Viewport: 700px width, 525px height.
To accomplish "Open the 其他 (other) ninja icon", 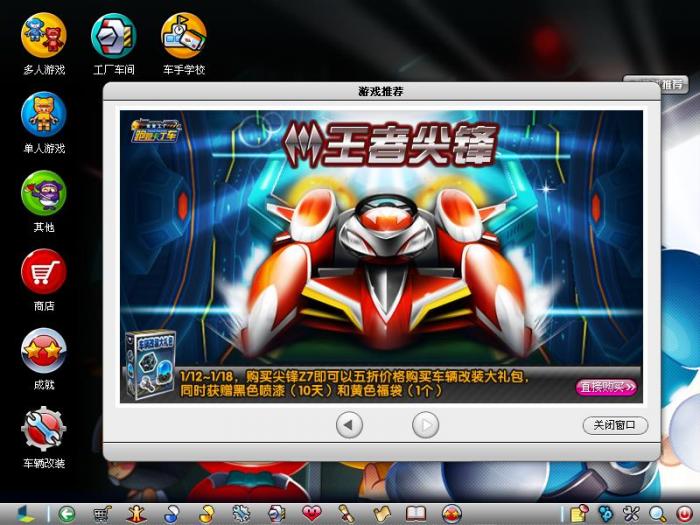I will tap(44, 193).
